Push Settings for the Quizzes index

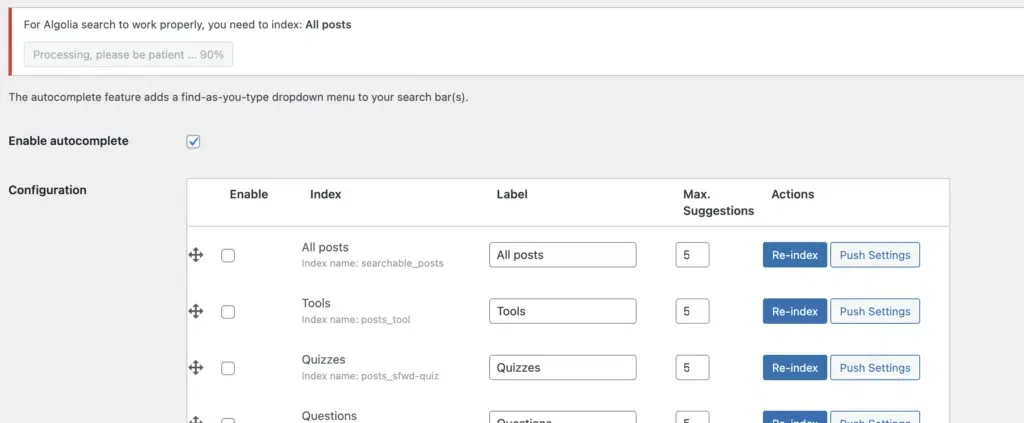tap(875, 368)
